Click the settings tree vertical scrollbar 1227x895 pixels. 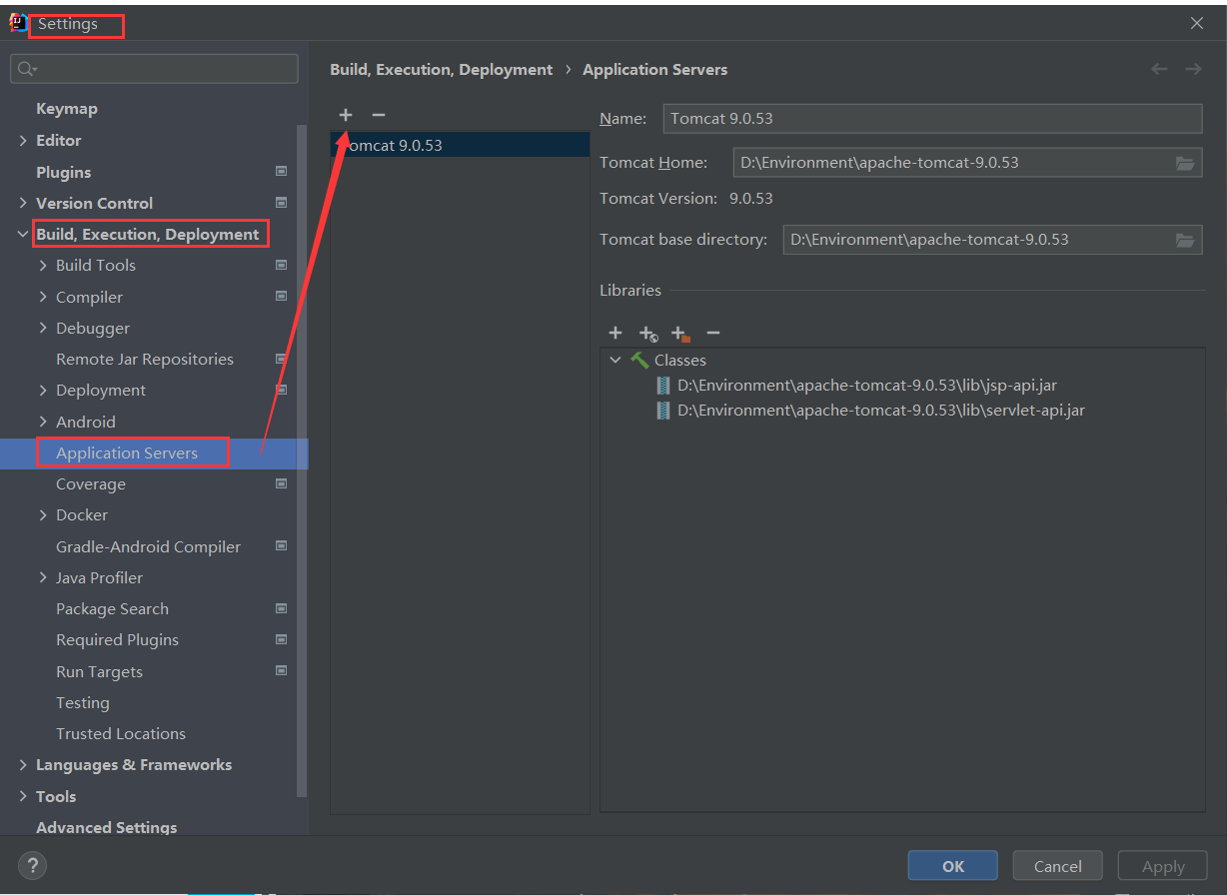(302, 460)
